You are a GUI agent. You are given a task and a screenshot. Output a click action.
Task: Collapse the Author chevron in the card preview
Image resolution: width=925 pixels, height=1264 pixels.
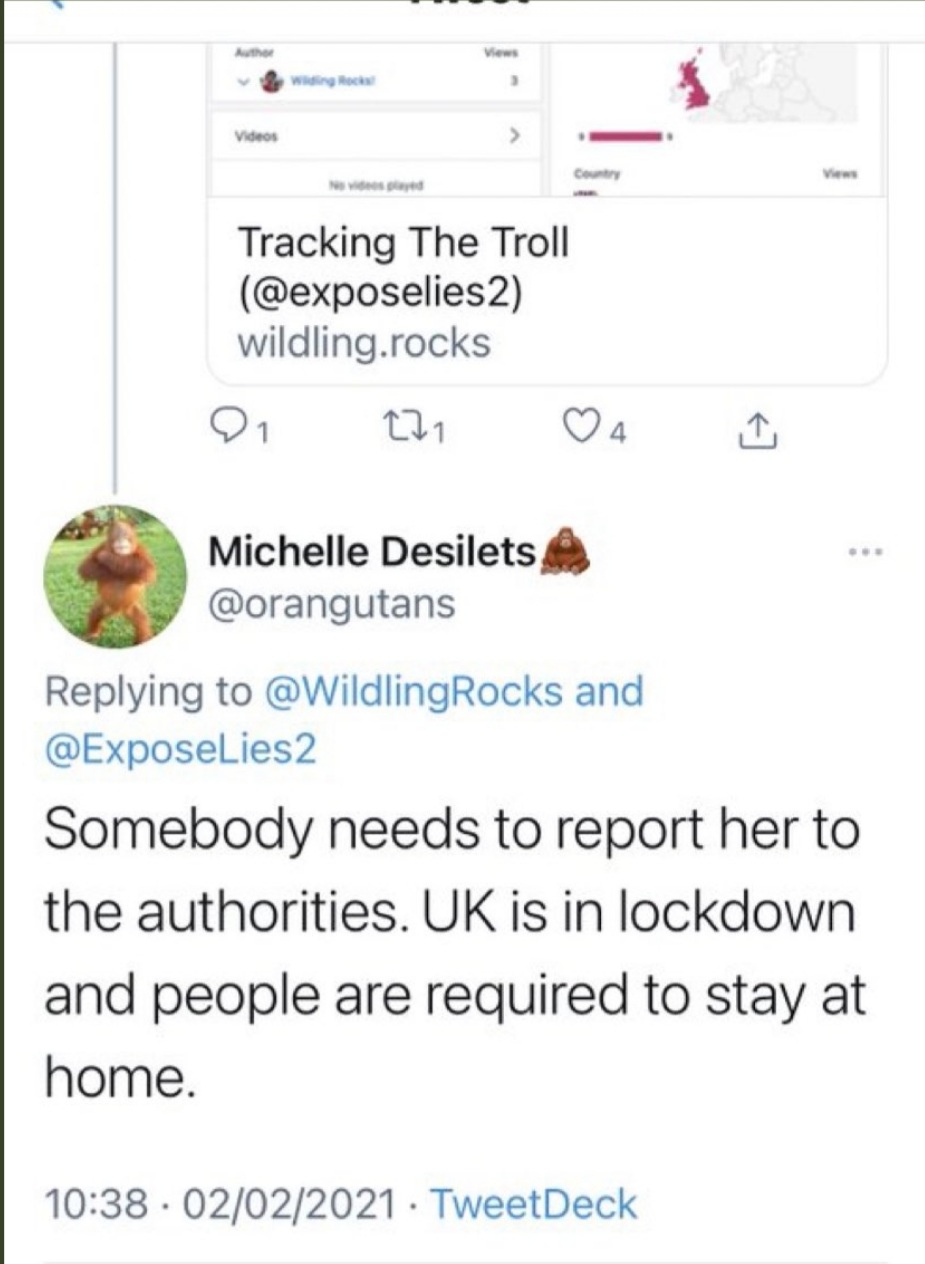pyautogui.click(x=242, y=84)
